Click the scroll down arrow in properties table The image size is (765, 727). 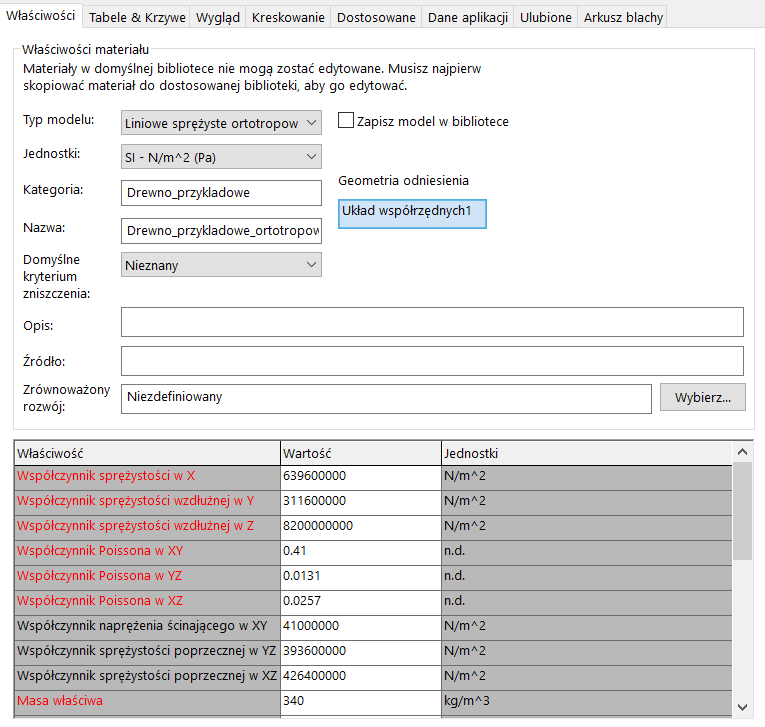[x=743, y=706]
